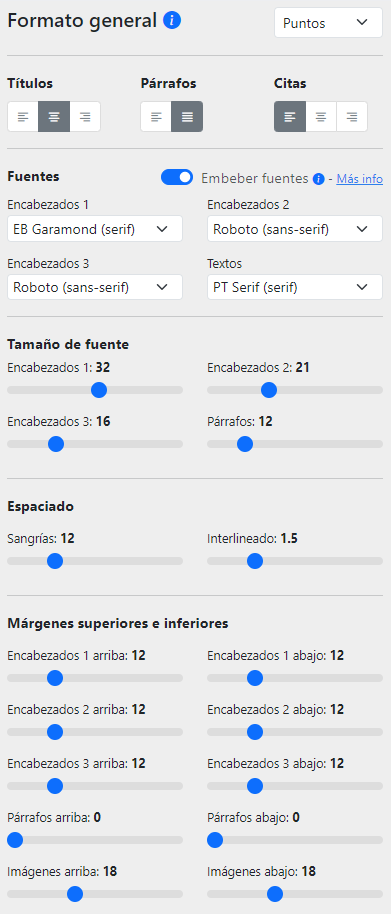Expand the Encabezados 2 font dropdown
This screenshot has height=914, width=391.
[295, 228]
